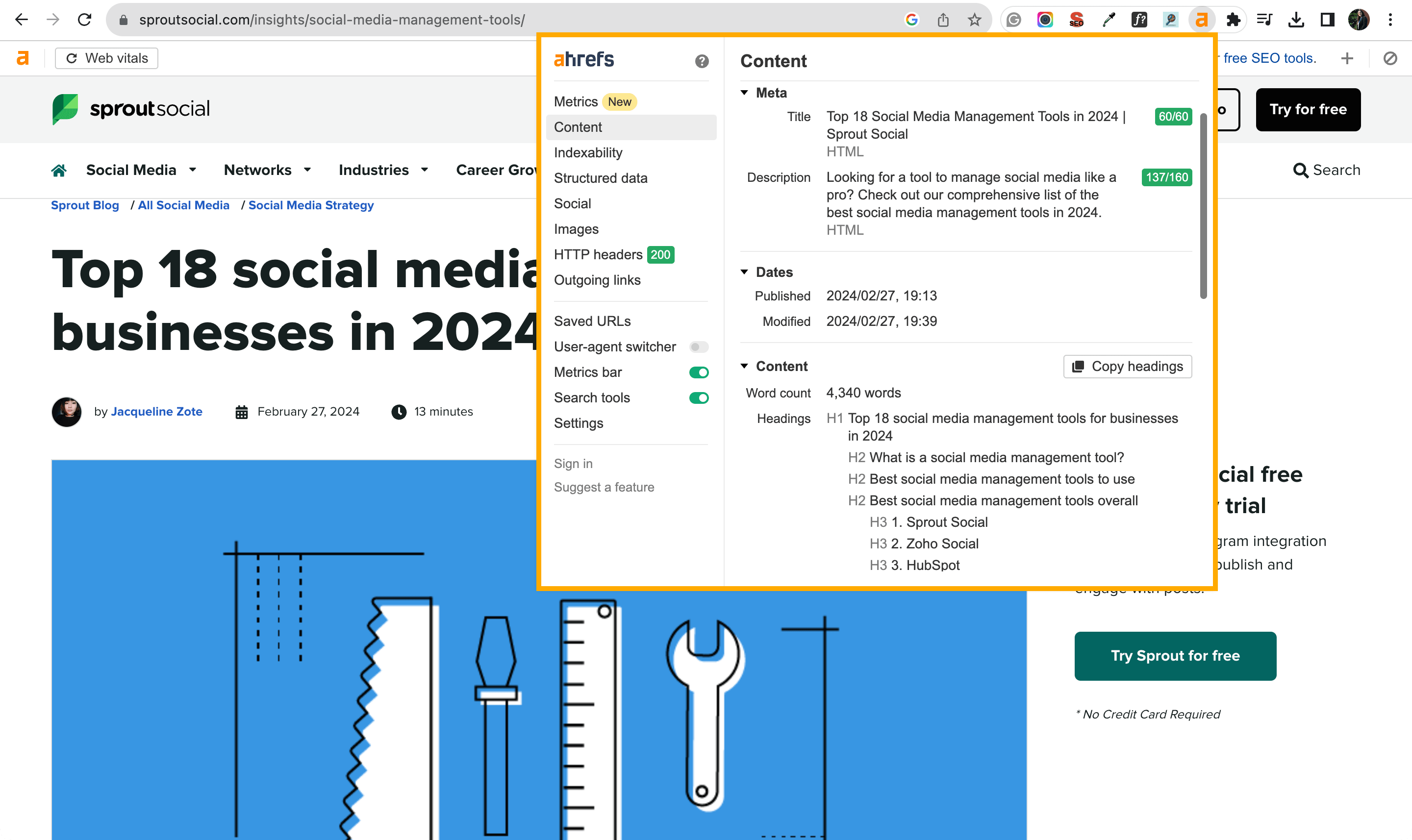
Task: Open the fonts finder extension icon
Action: click(x=1139, y=20)
